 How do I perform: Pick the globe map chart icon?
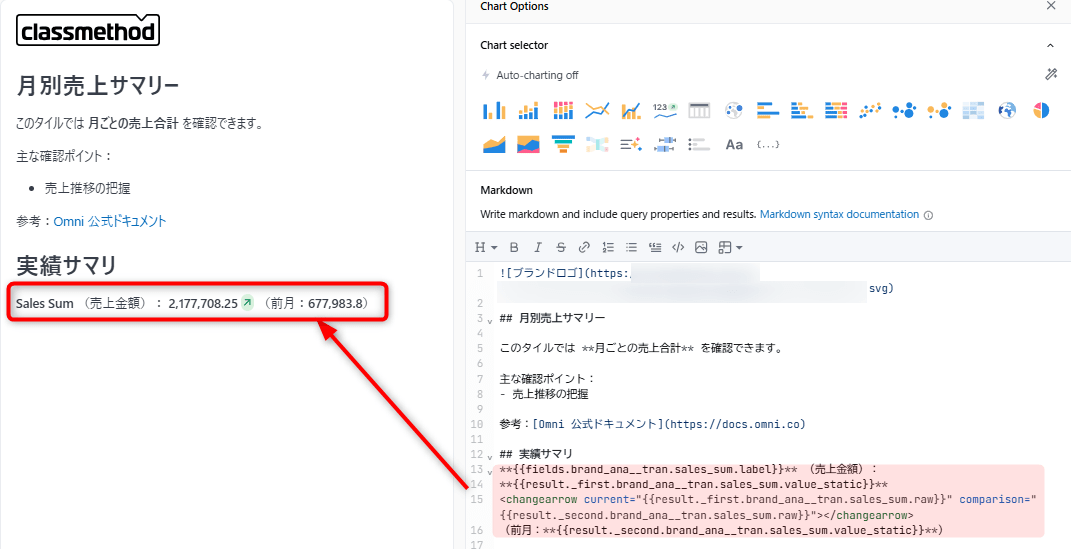tap(1007, 110)
